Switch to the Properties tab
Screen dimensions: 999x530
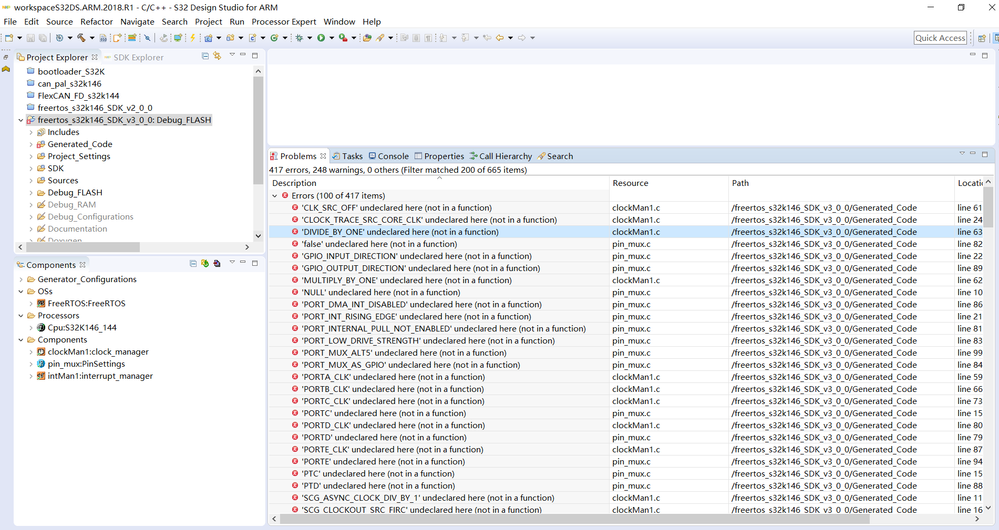click(x=439, y=156)
